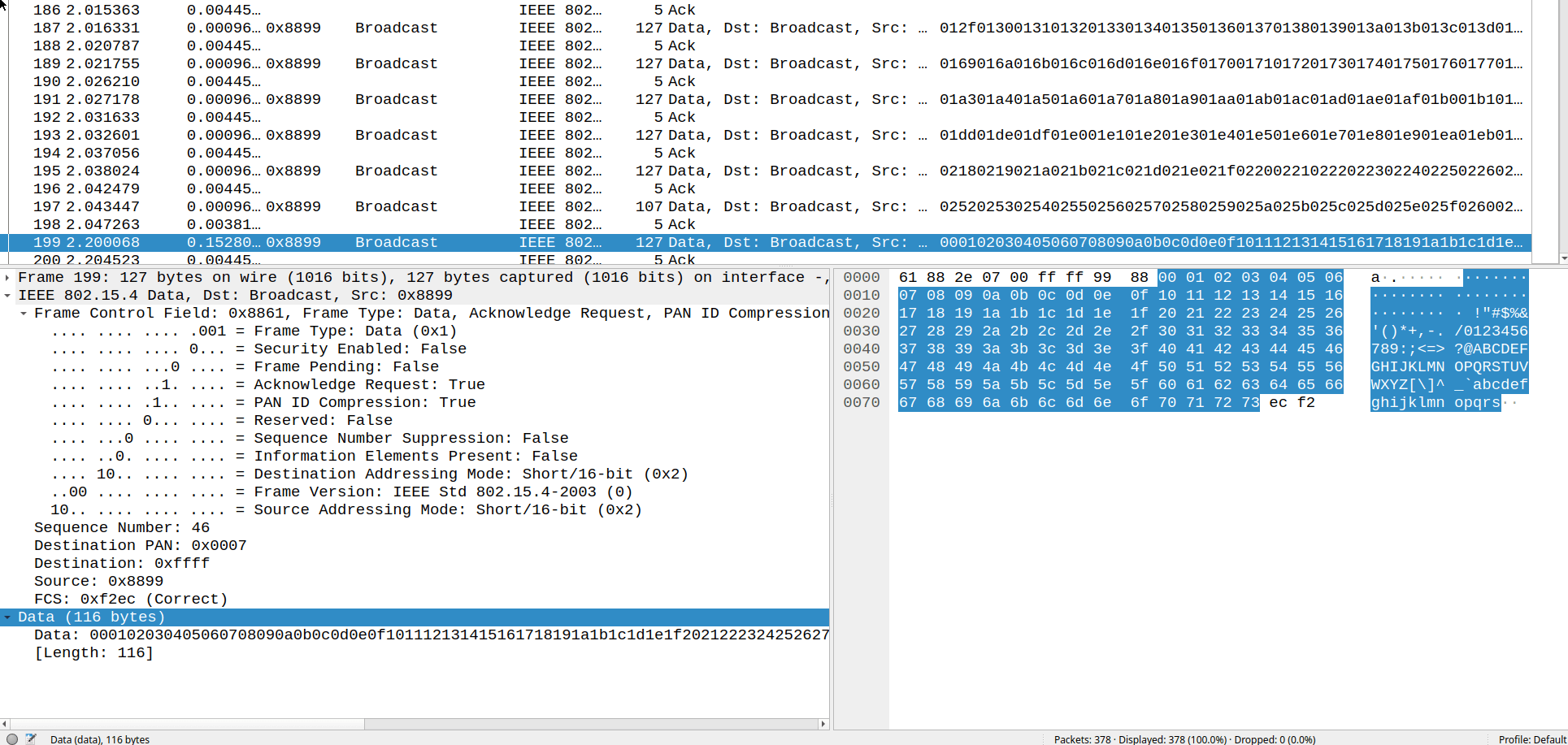Open expert information via the gray circle icon
This screenshot has width=1568, height=745.
coord(11,739)
